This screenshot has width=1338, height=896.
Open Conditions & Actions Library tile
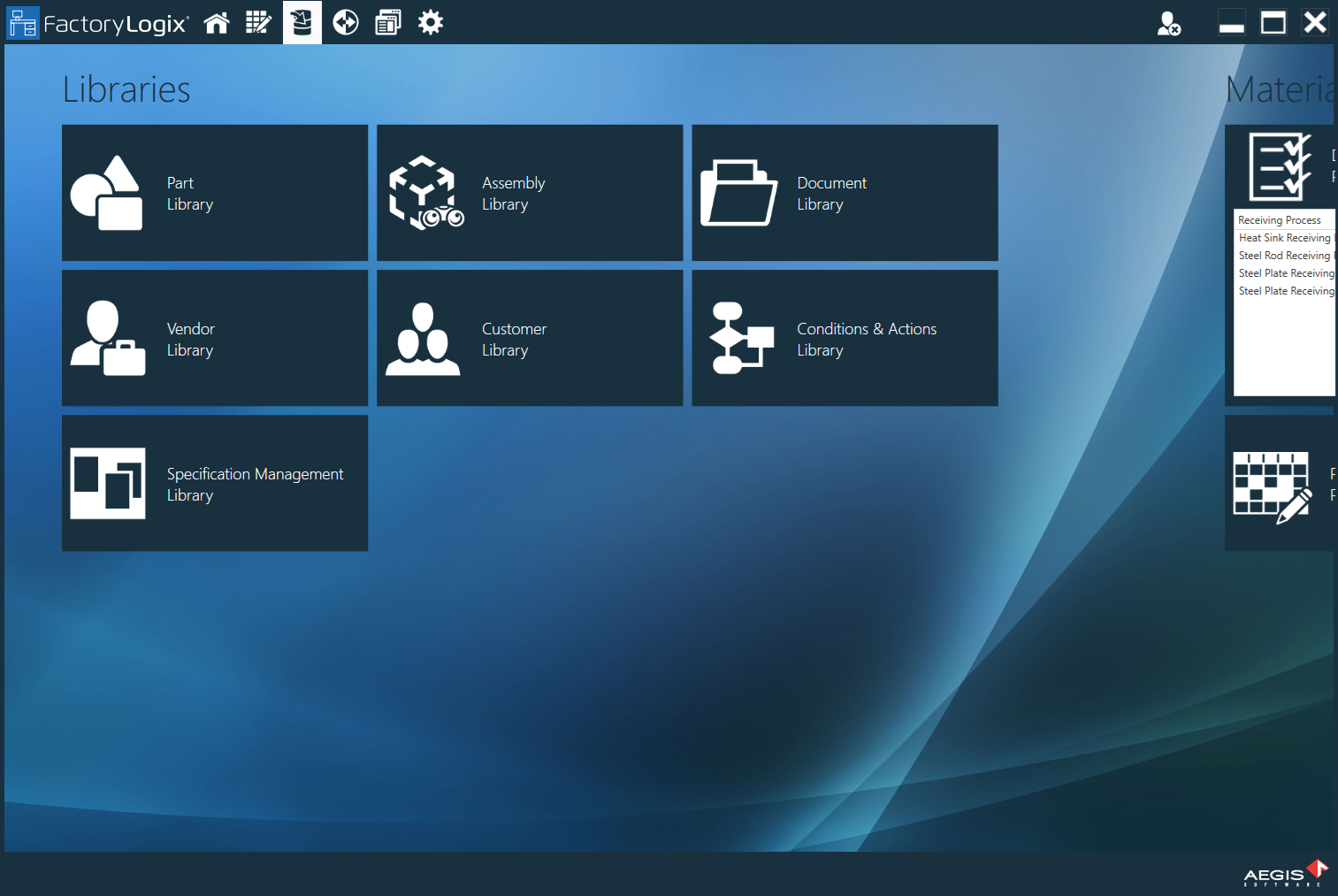845,338
